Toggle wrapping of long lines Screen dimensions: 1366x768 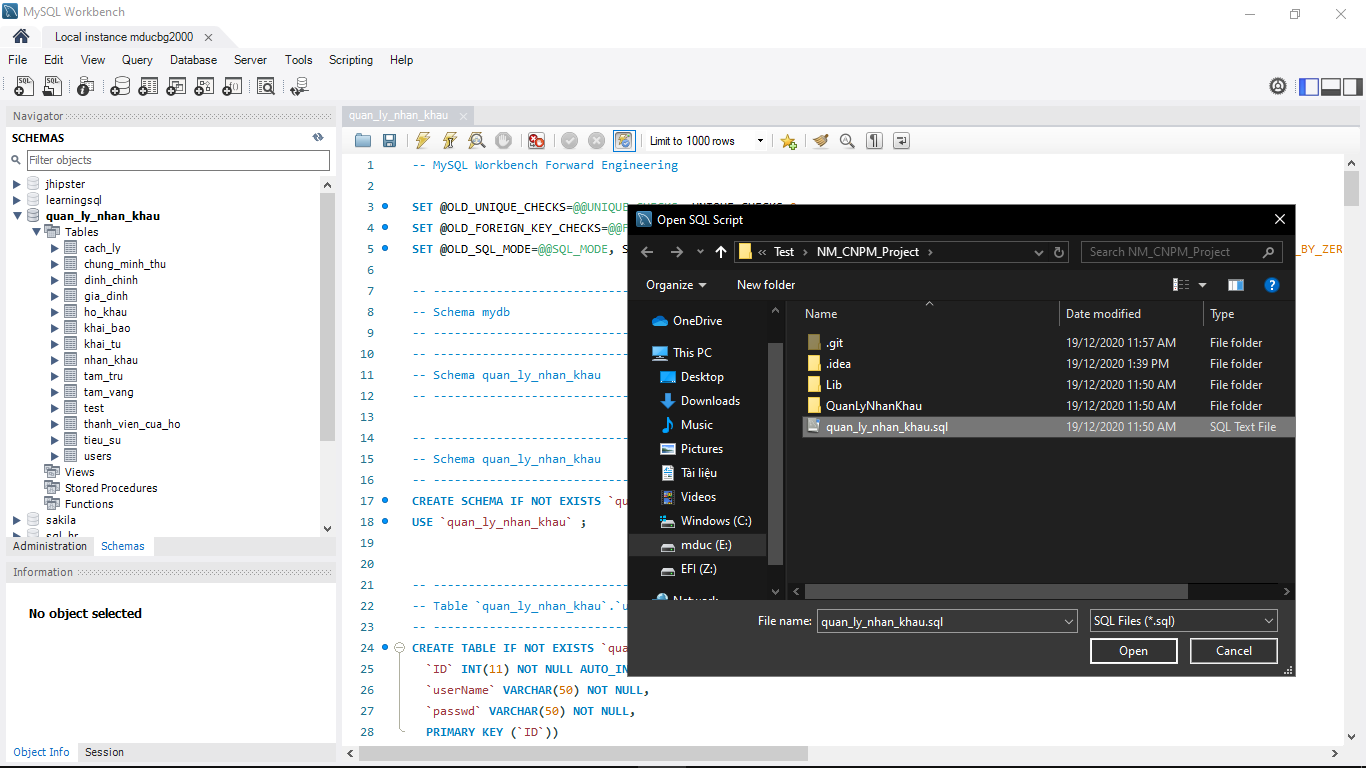[899, 140]
